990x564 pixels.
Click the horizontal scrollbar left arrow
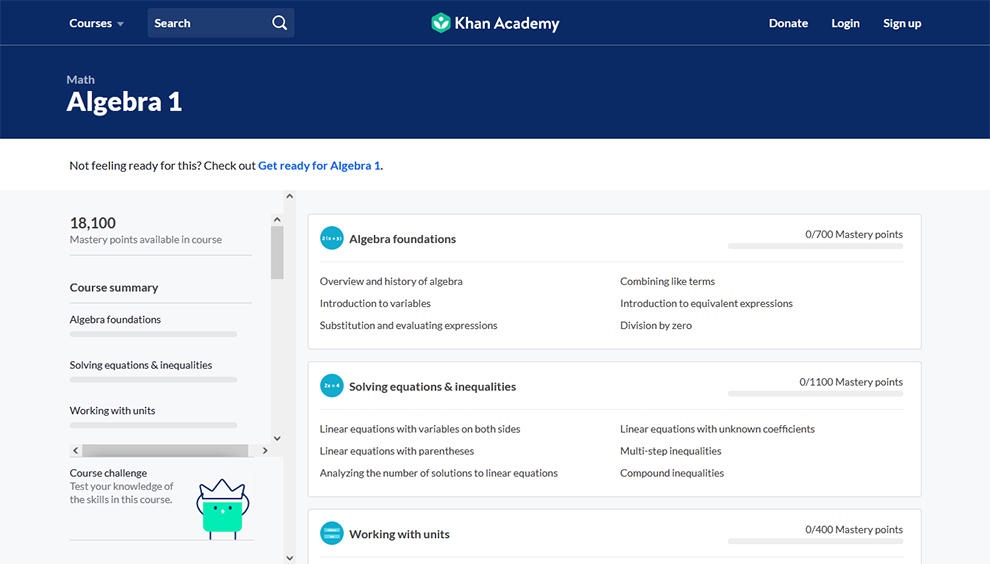click(x=76, y=450)
